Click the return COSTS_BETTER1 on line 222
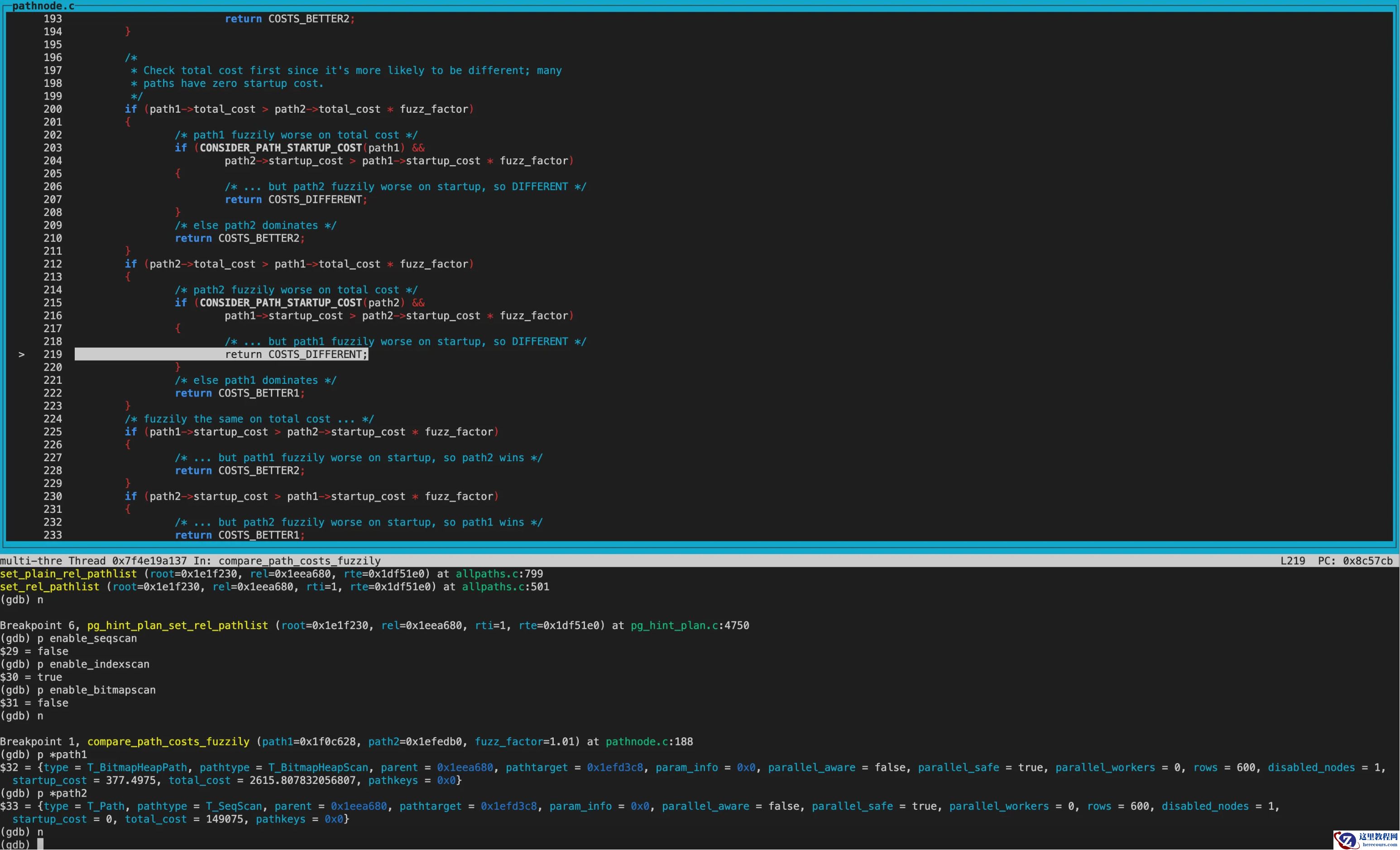 [239, 393]
